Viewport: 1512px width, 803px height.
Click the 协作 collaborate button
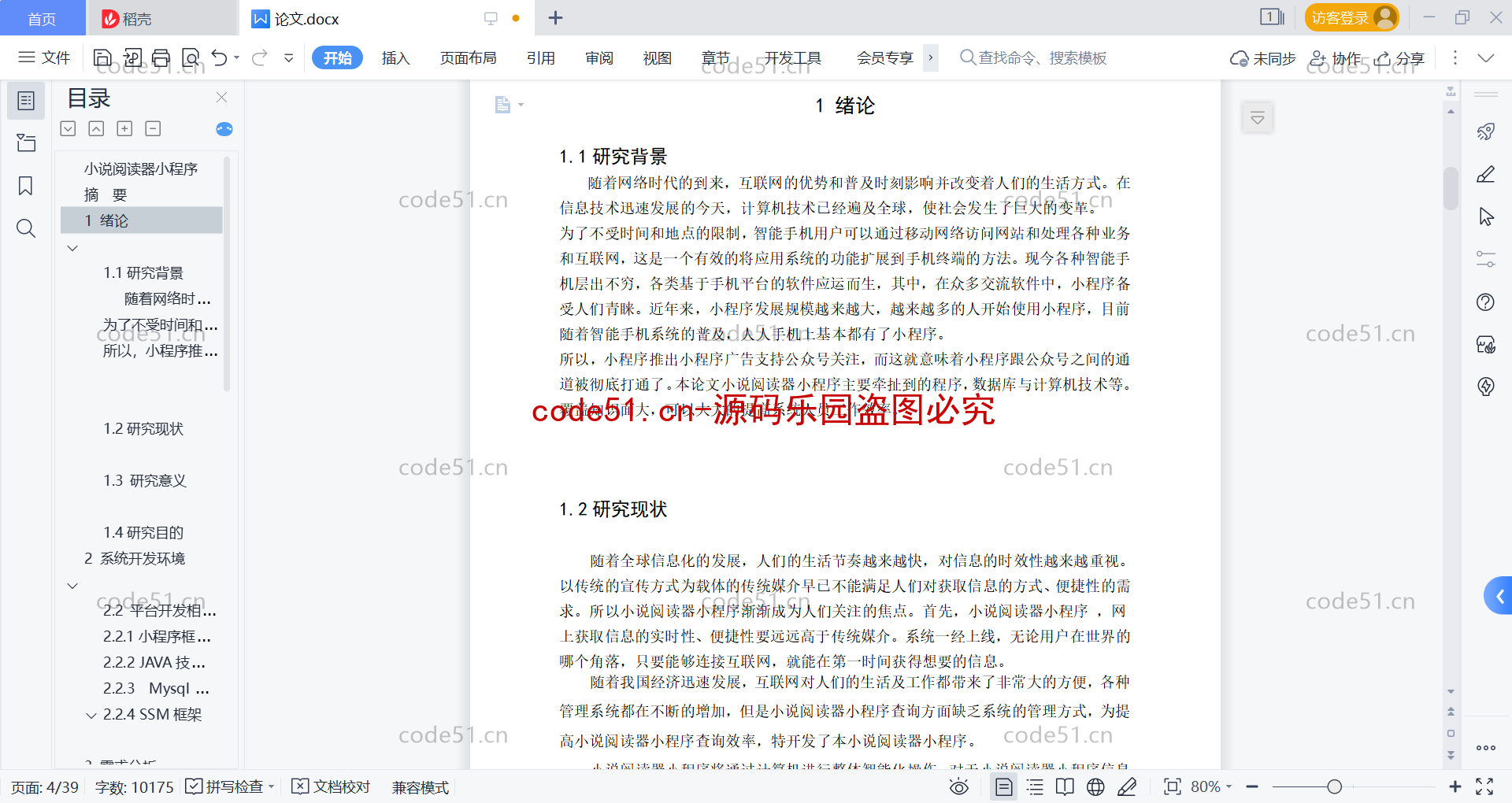click(x=1336, y=58)
